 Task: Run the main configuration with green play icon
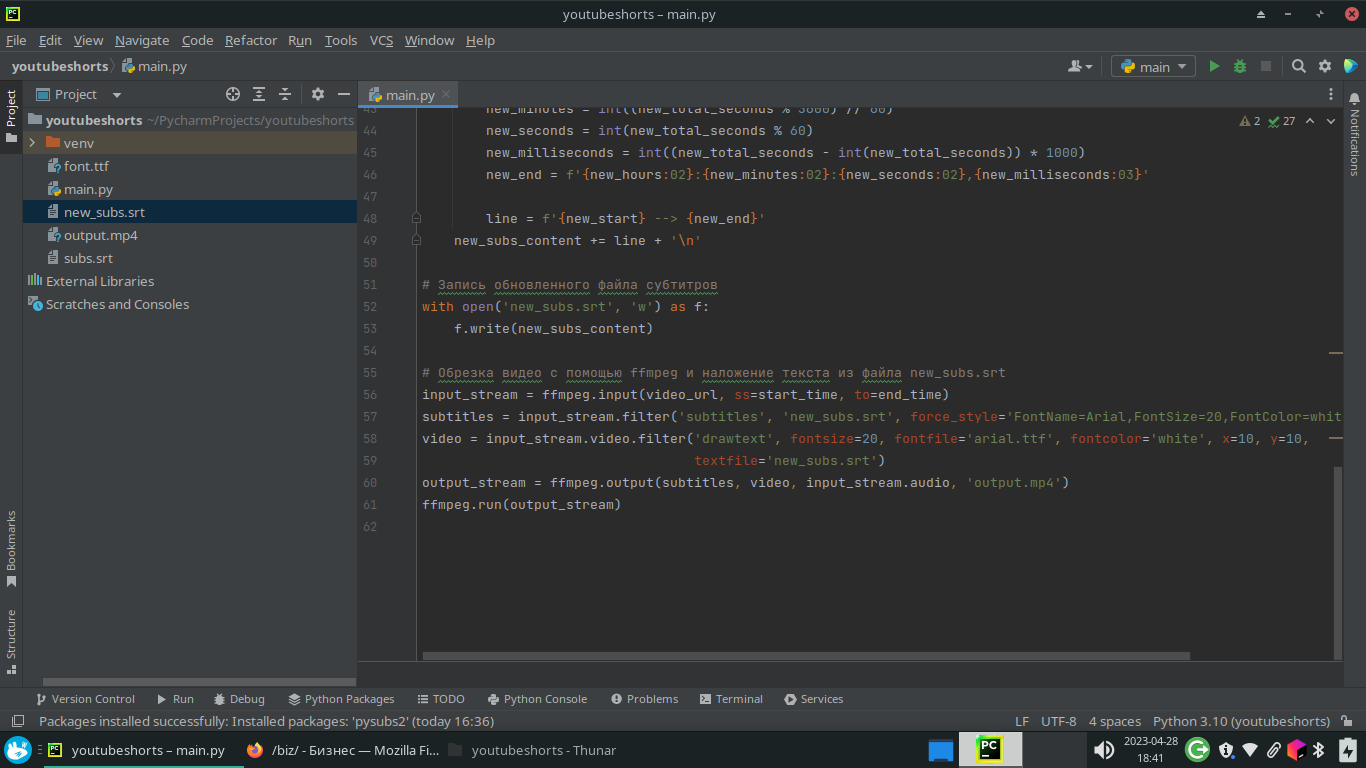point(1214,66)
